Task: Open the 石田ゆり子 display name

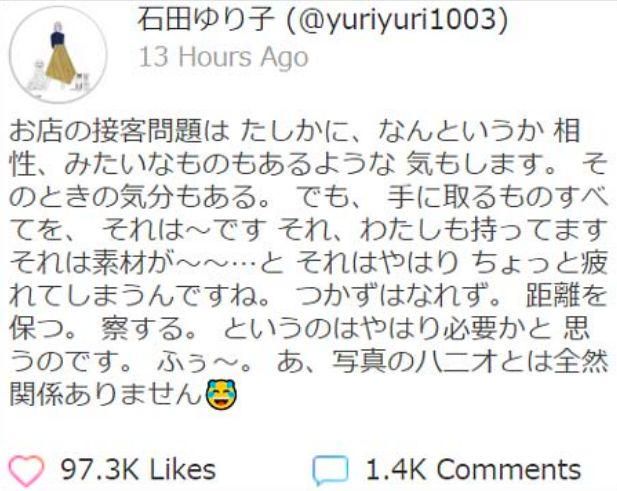Action: point(206,19)
